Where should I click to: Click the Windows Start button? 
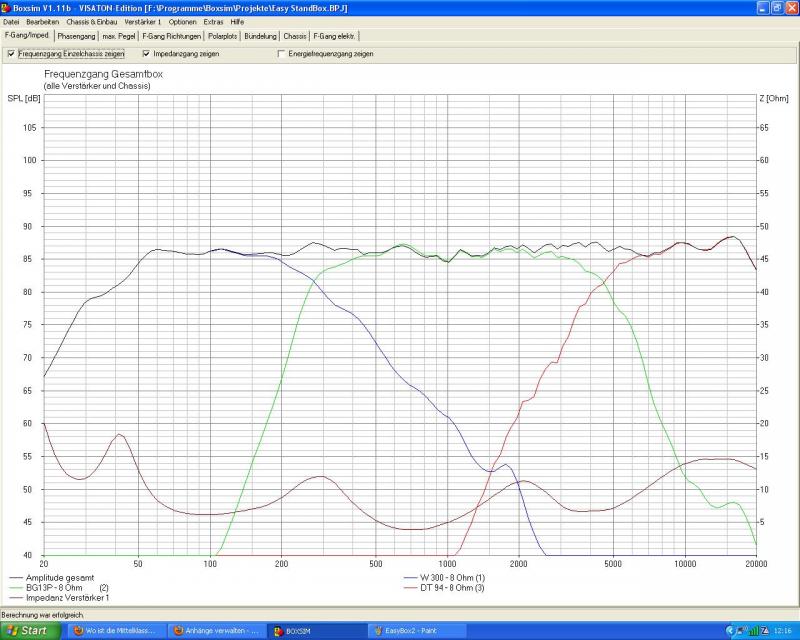pyautogui.click(x=28, y=631)
